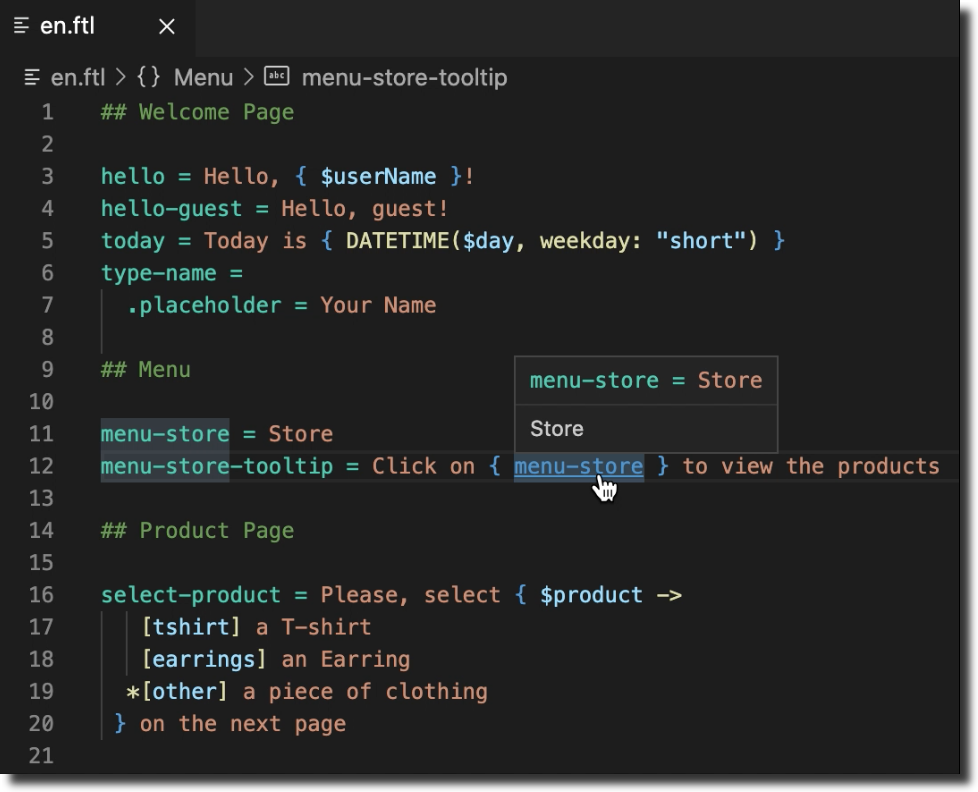Click 'menu-store = Store' in hover popup
This screenshot has height=792, width=978.
pos(646,380)
